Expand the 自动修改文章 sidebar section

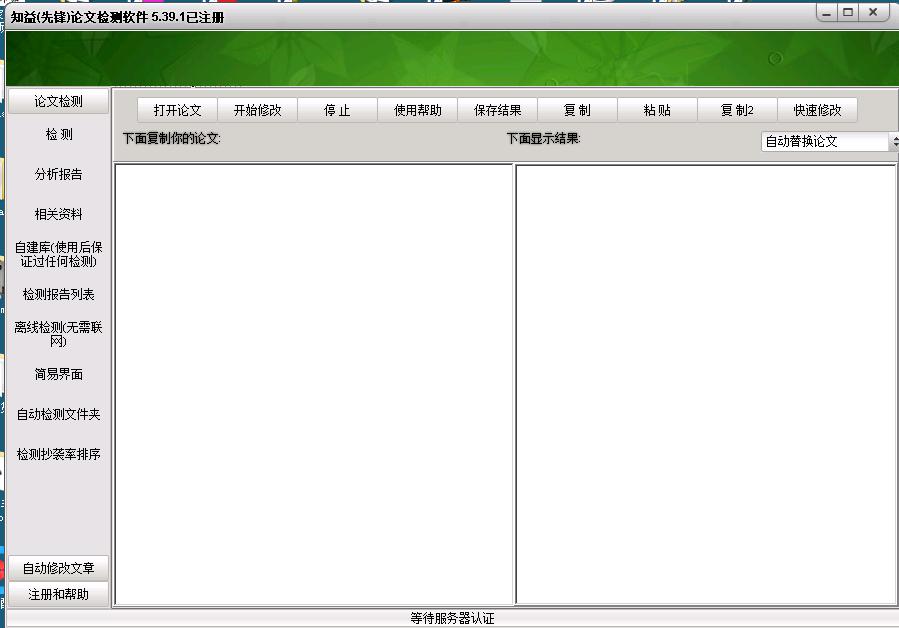click(x=58, y=568)
